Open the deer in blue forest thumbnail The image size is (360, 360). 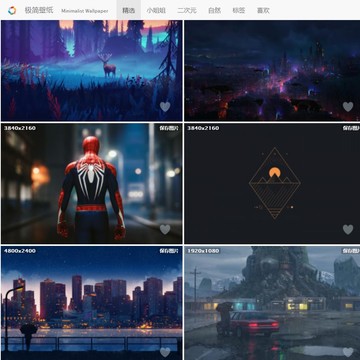[91, 70]
